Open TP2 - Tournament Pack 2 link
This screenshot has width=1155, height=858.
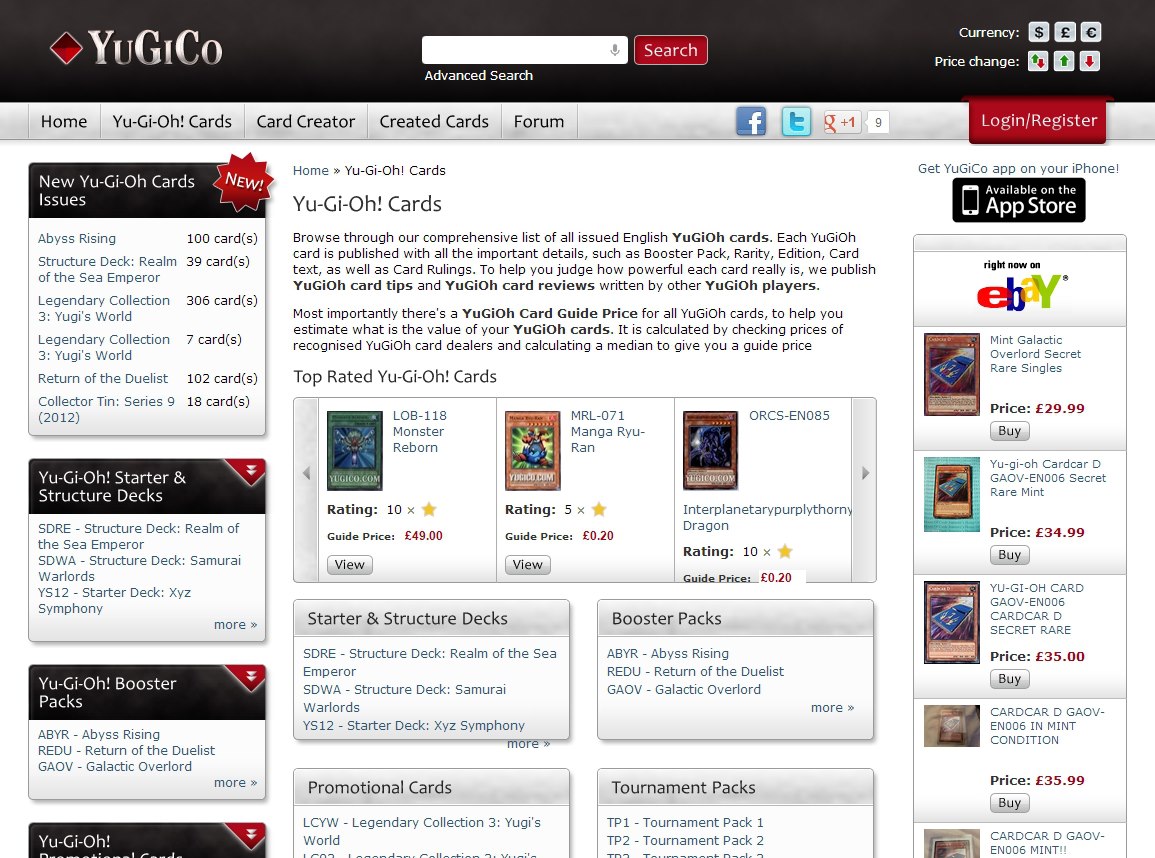coord(685,840)
